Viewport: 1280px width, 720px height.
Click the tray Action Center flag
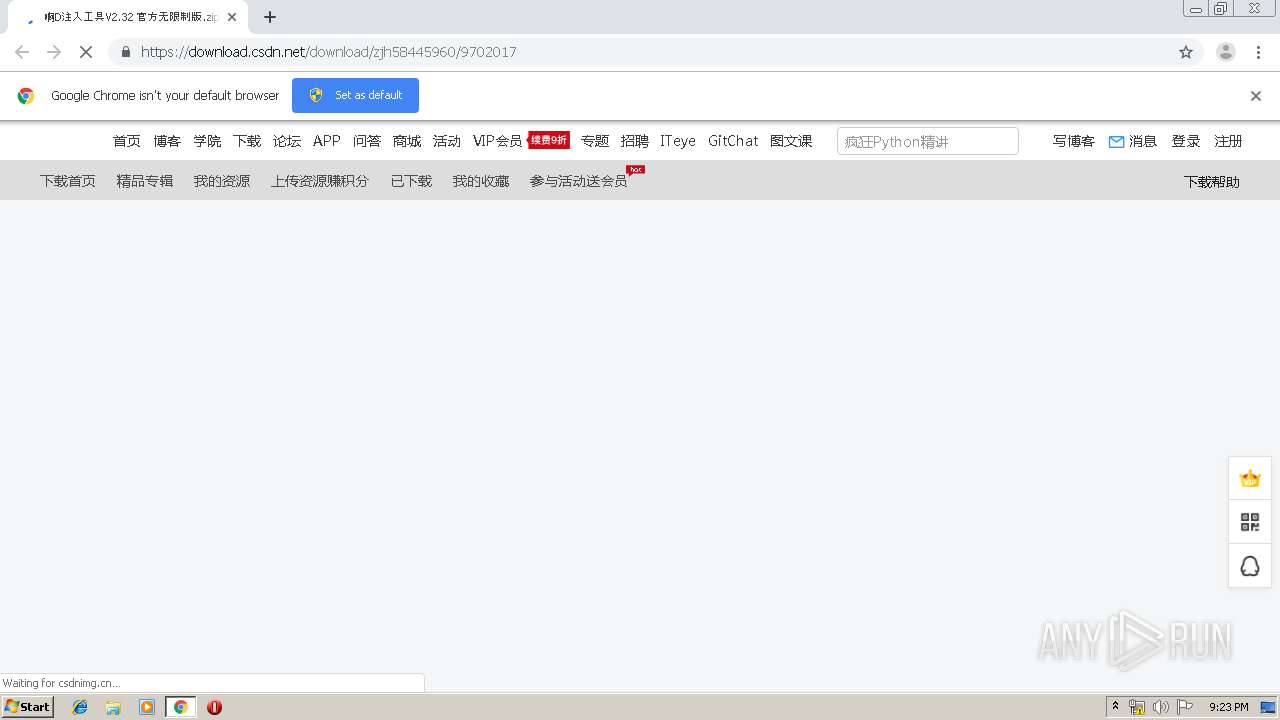[1184, 707]
